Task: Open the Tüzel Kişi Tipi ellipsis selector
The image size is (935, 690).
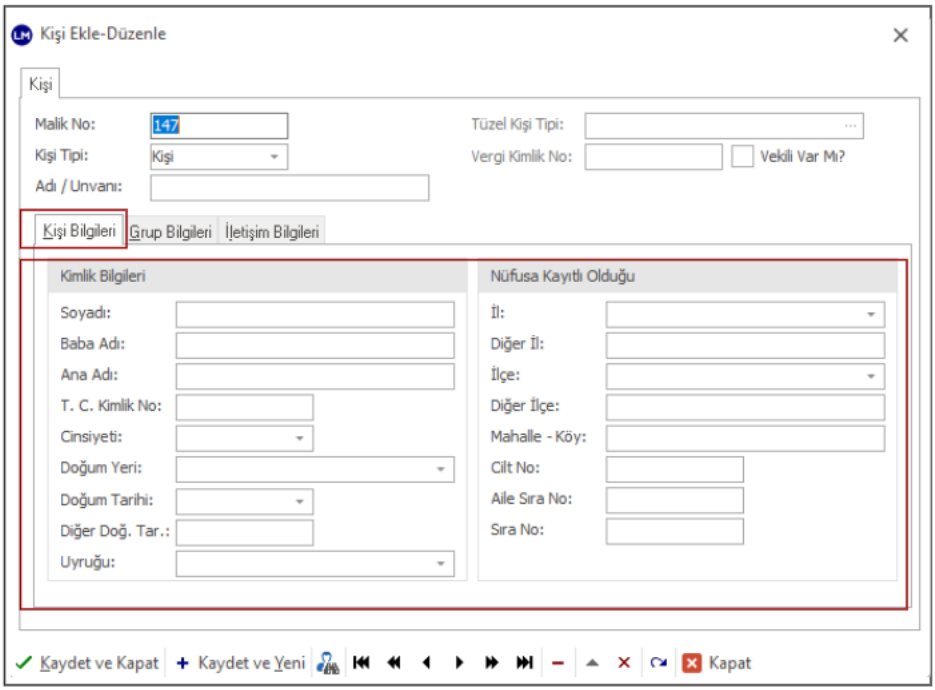Action: click(851, 126)
